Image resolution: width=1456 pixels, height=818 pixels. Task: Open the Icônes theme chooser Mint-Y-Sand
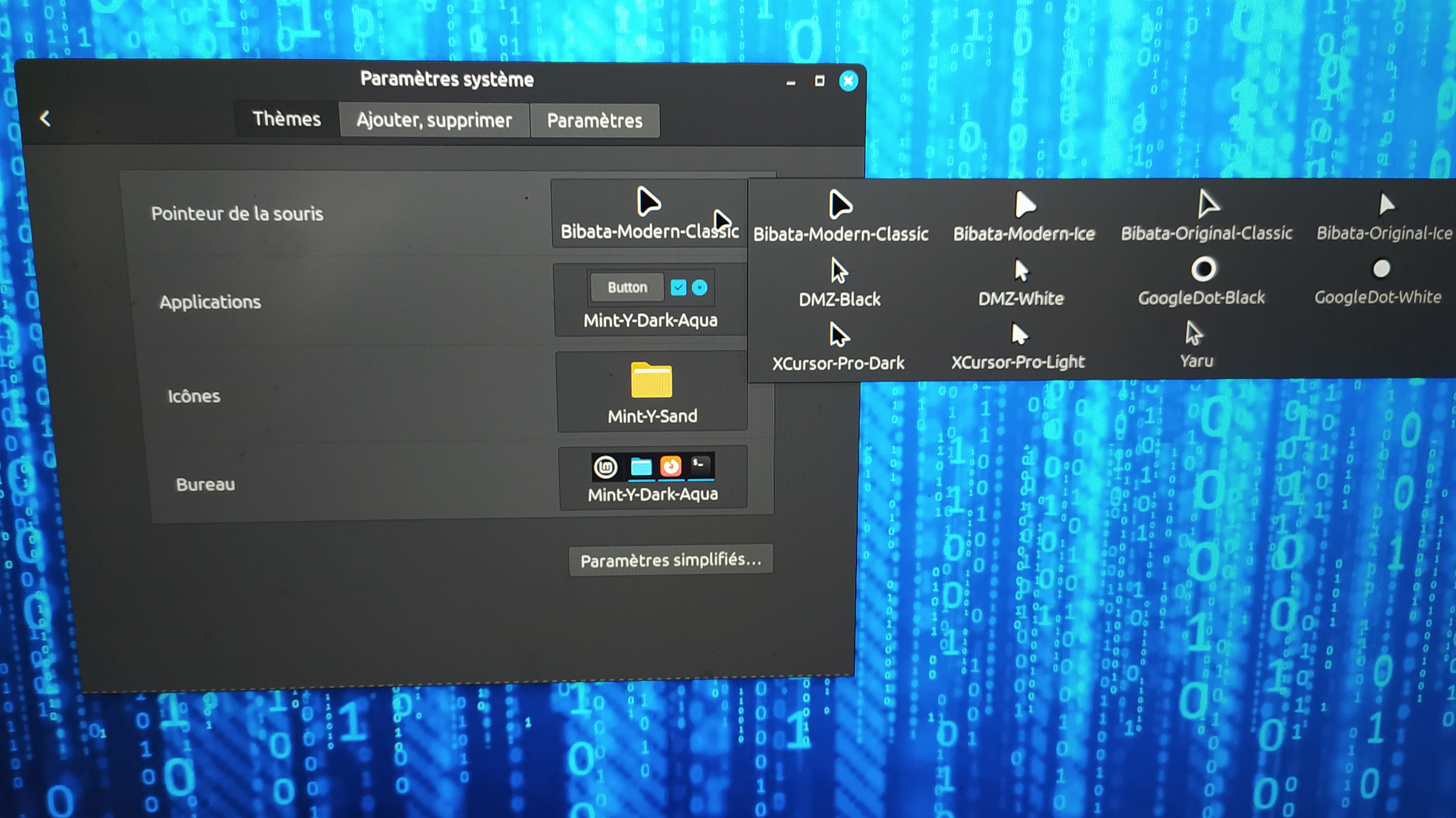(652, 392)
